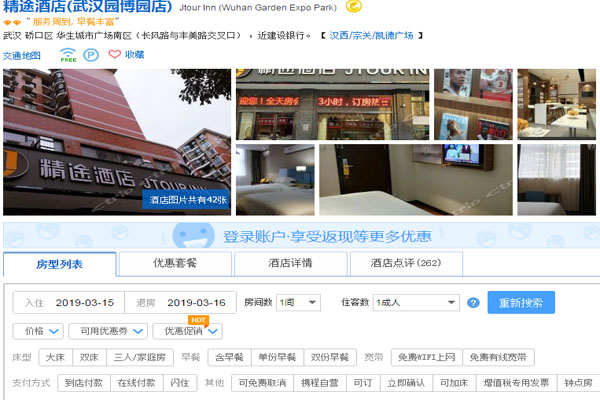
Task: Toggle the 双床 bed type filter
Action: click(x=90, y=357)
